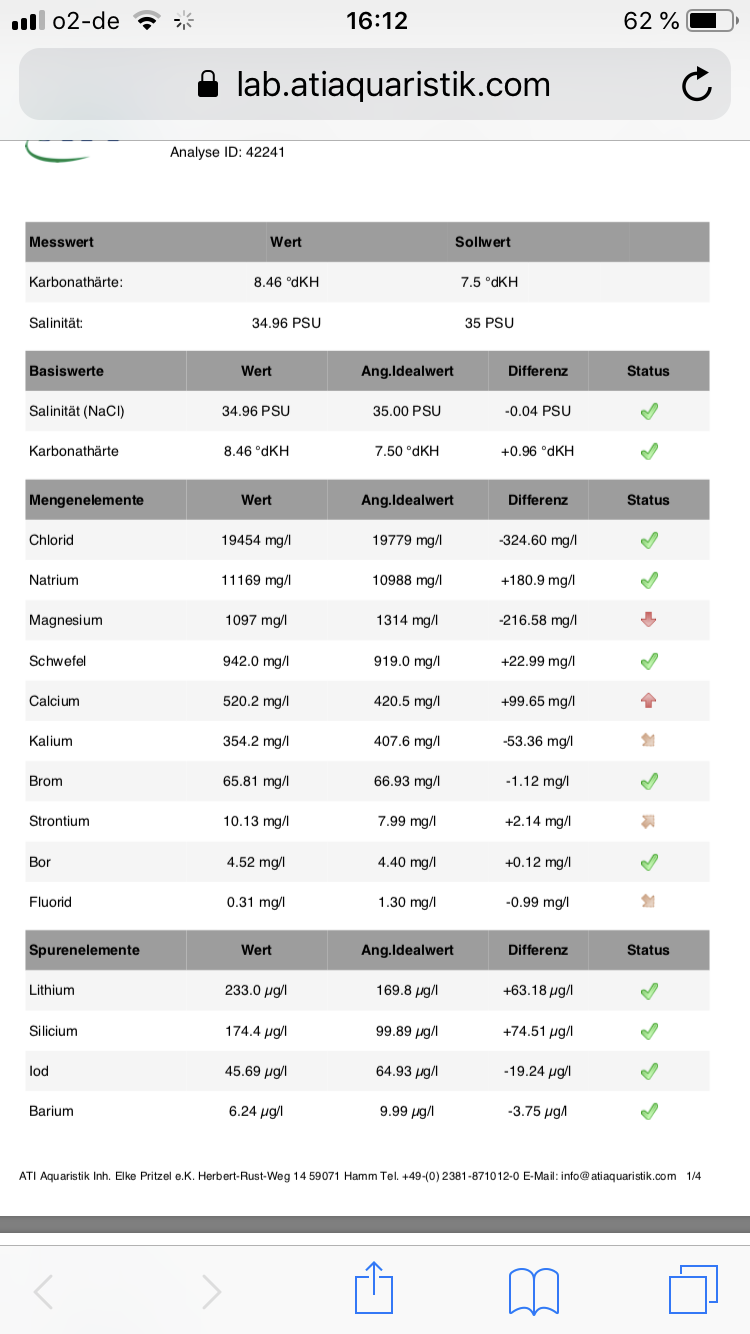Tap the lab.atiaquaristik.com address field
The width and height of the screenshot is (750, 1334).
392,85
